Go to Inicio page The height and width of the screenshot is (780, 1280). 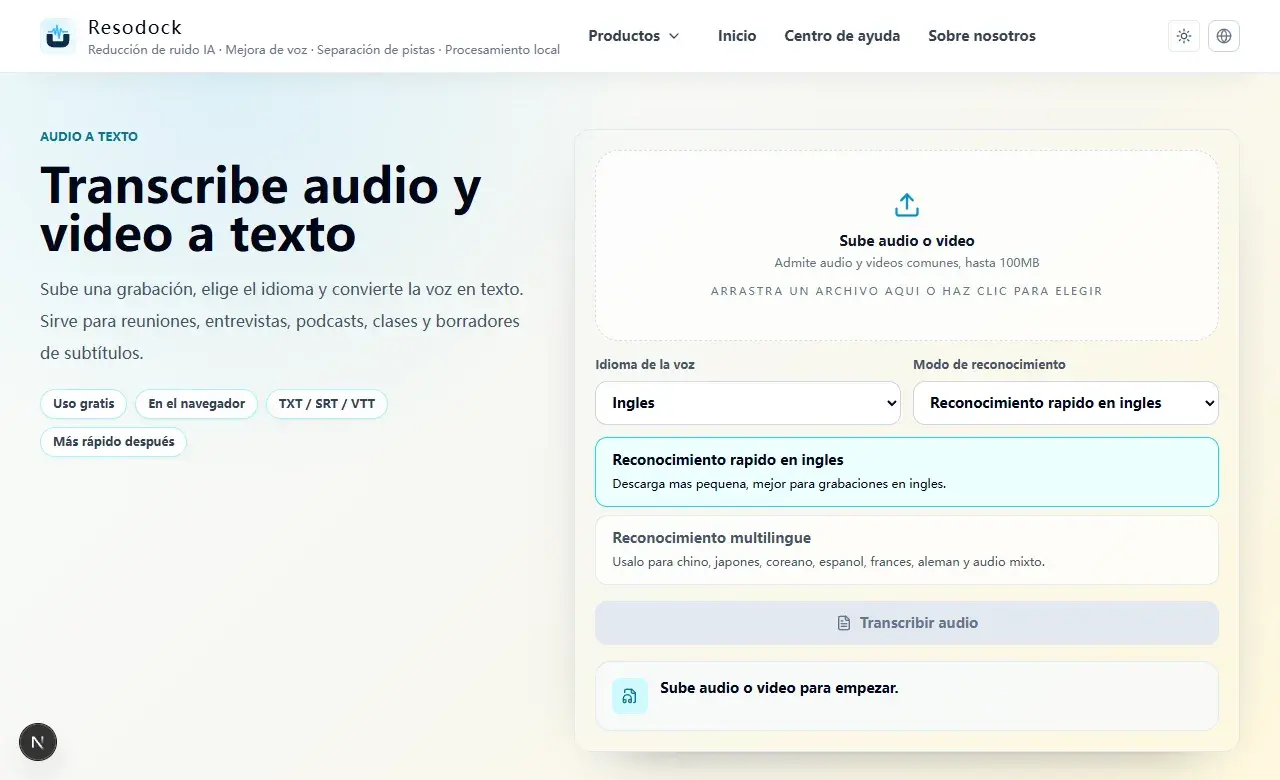[737, 36]
